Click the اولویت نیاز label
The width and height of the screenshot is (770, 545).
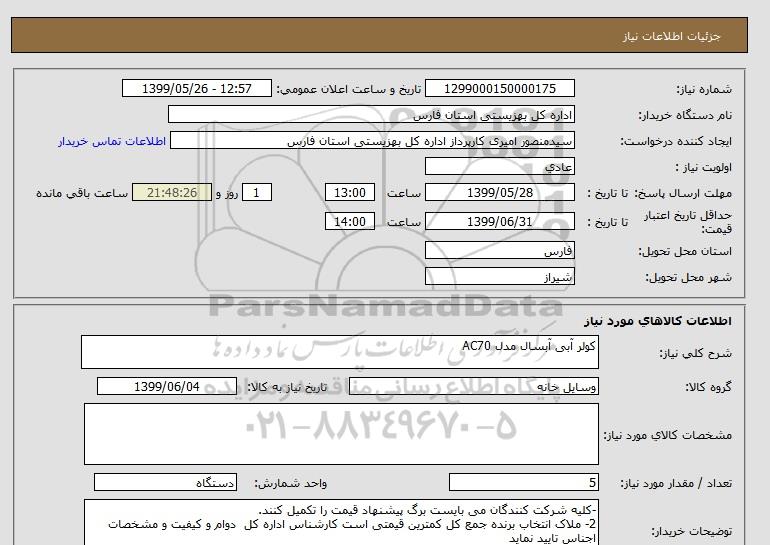pos(704,167)
